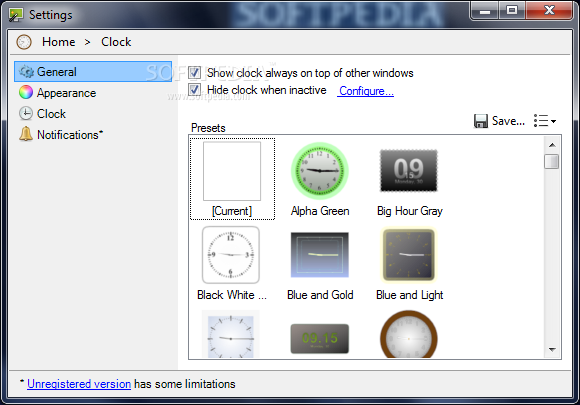Click the [Current] label text
580x405 pixels.
(x=232, y=211)
